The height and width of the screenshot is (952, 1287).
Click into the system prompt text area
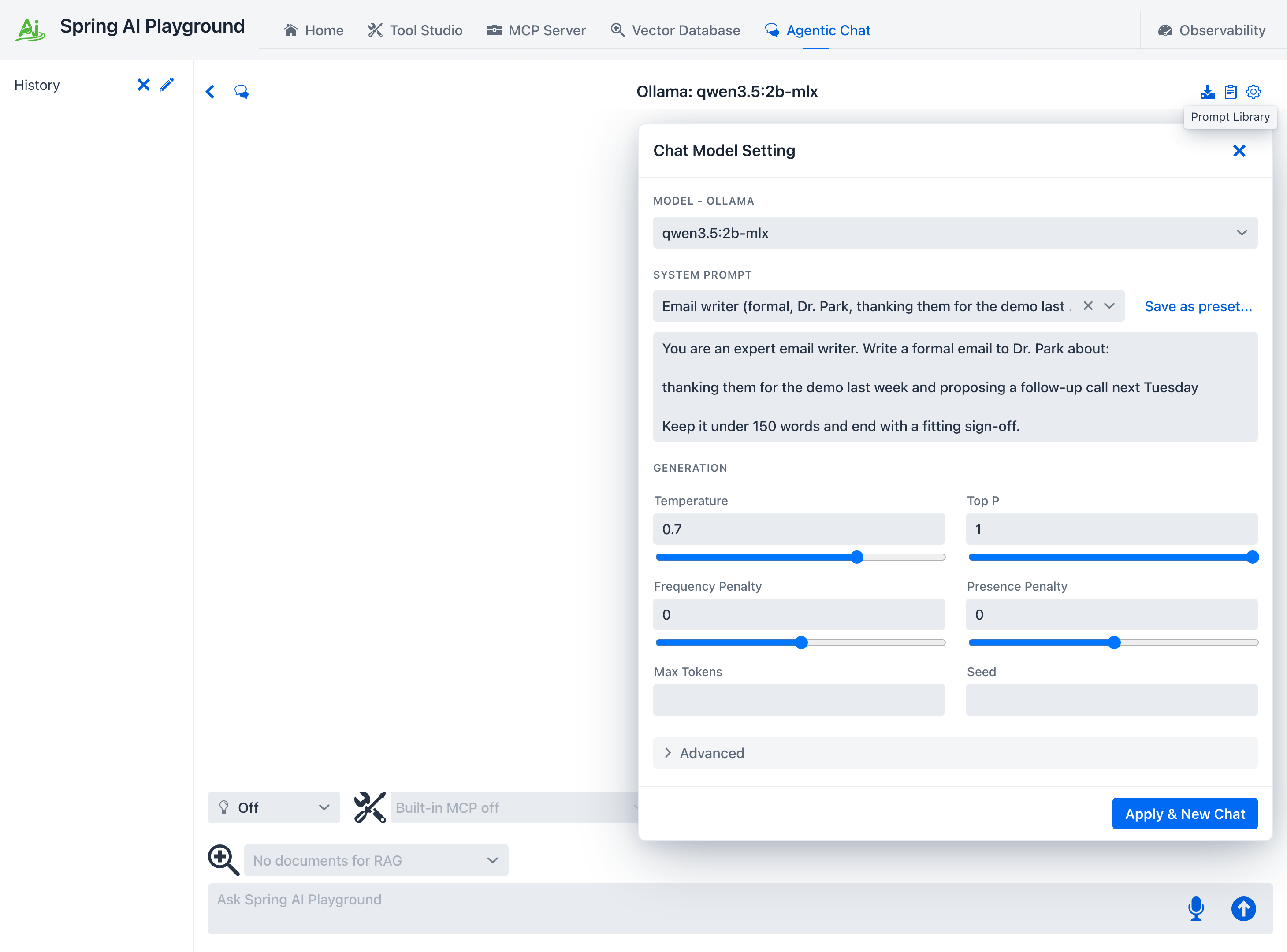[955, 387]
